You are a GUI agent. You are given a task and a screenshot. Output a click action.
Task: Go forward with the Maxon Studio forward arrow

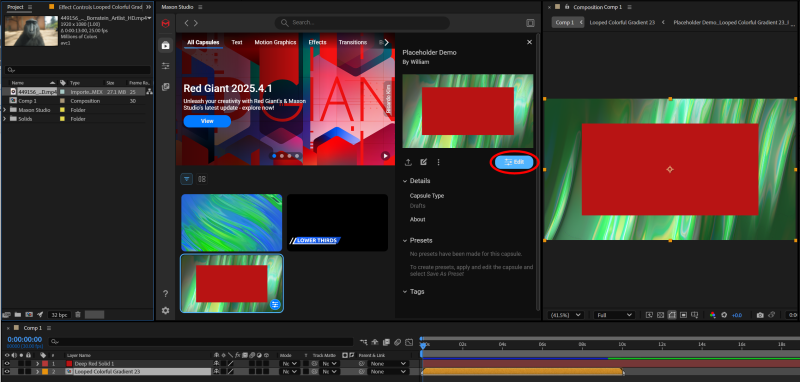tap(196, 23)
